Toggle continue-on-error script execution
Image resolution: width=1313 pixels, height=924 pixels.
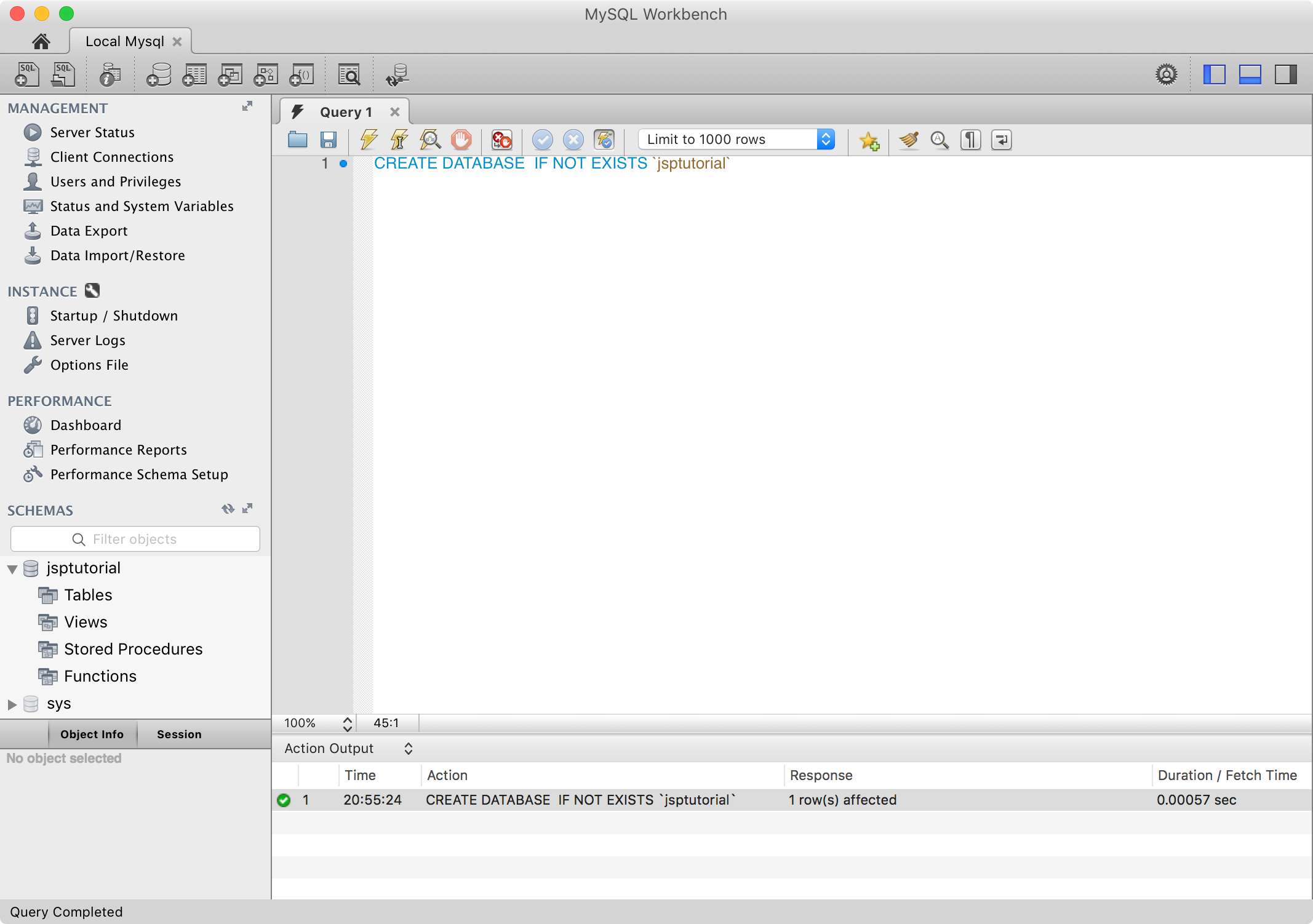coord(502,140)
